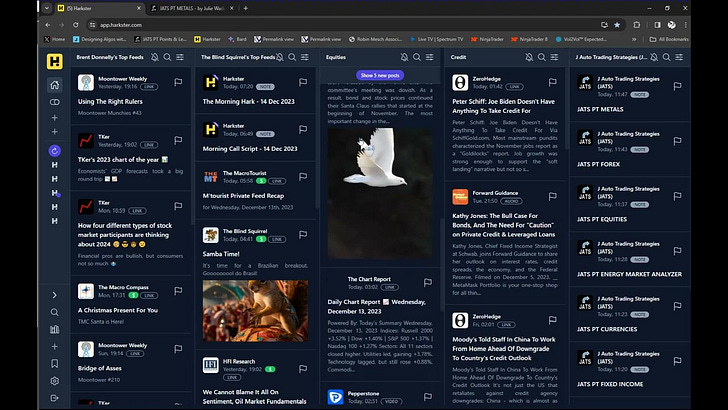Viewport: 728px width, 410px height.
Task: Flag the Peter Schiff ZeroHedge post
Action: point(552,82)
